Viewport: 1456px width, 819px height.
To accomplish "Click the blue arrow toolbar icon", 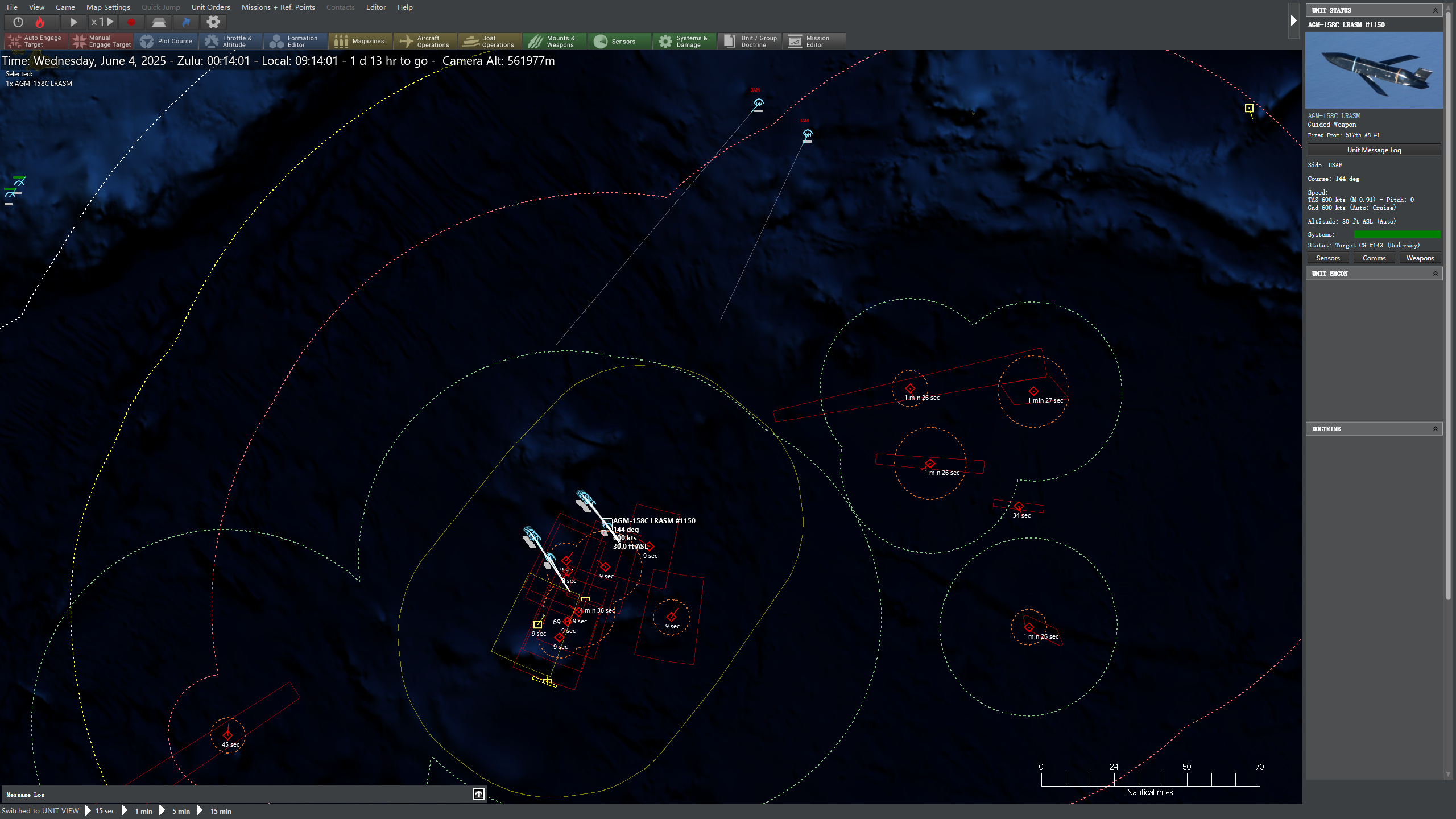I will 186,22.
